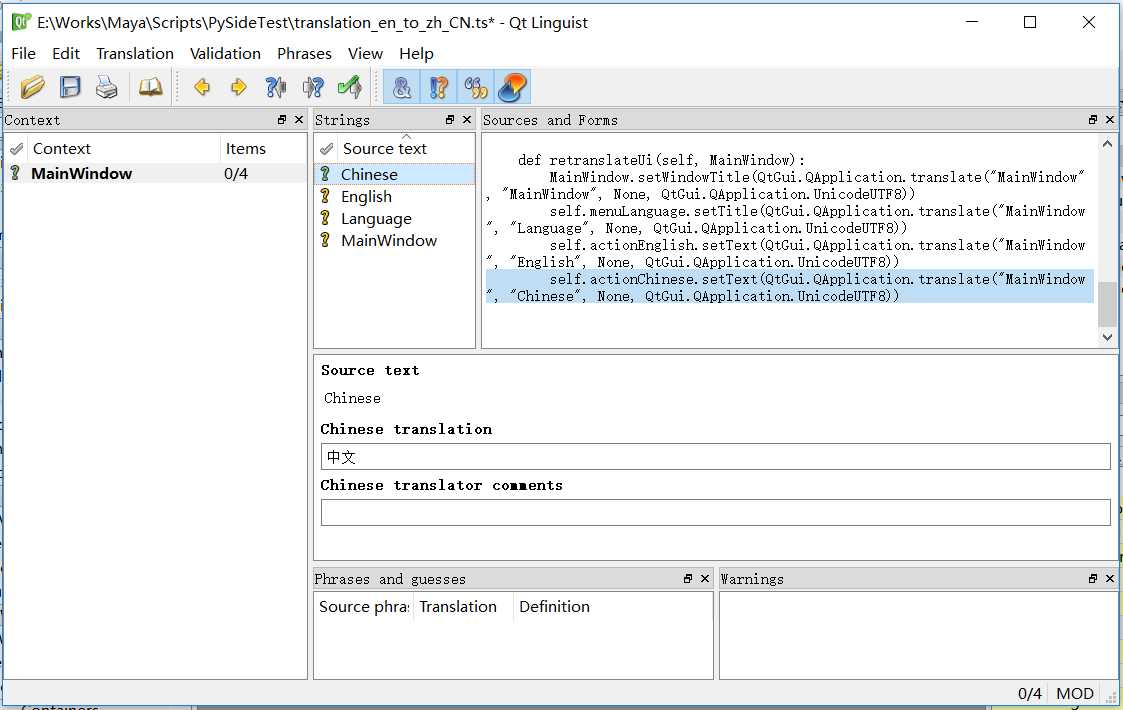Click the next unfinished item icon
Screen dimensions: 1123x710
click(x=313, y=87)
